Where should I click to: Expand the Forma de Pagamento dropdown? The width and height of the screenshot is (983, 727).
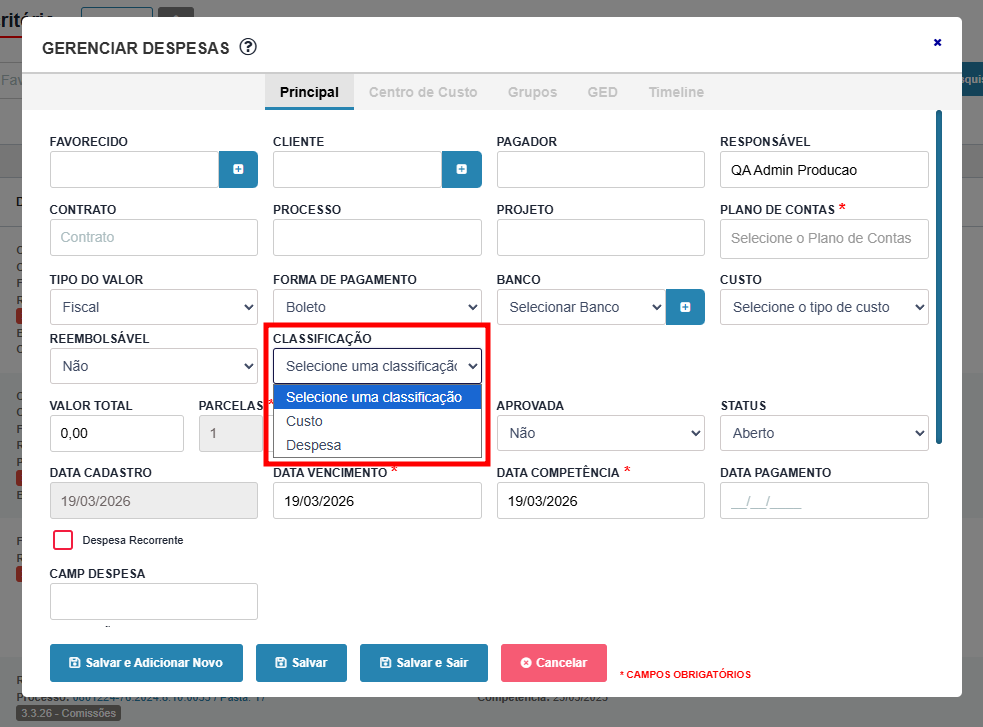(377, 307)
